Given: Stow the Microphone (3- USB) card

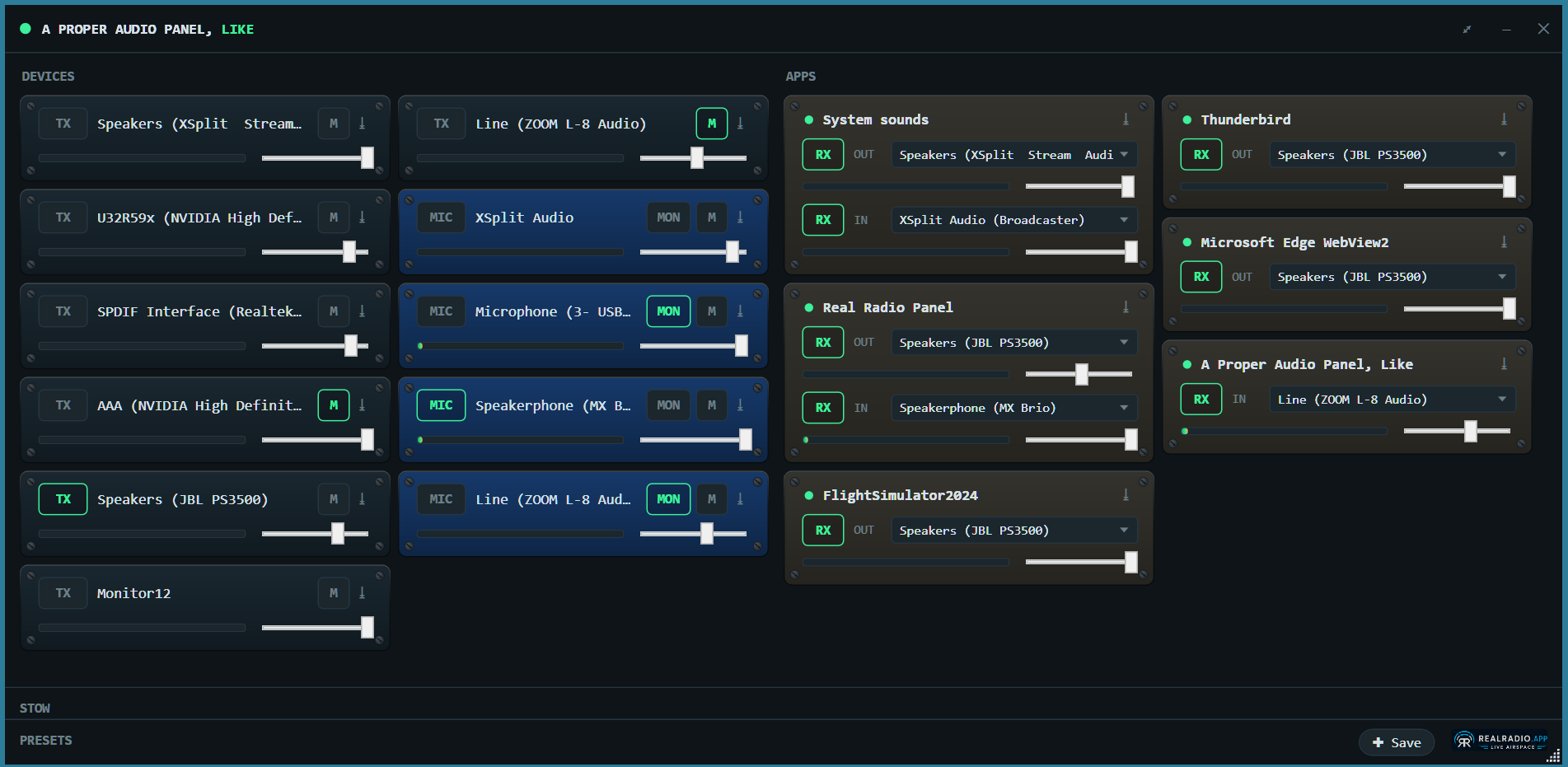Looking at the screenshot, I should tap(740, 311).
